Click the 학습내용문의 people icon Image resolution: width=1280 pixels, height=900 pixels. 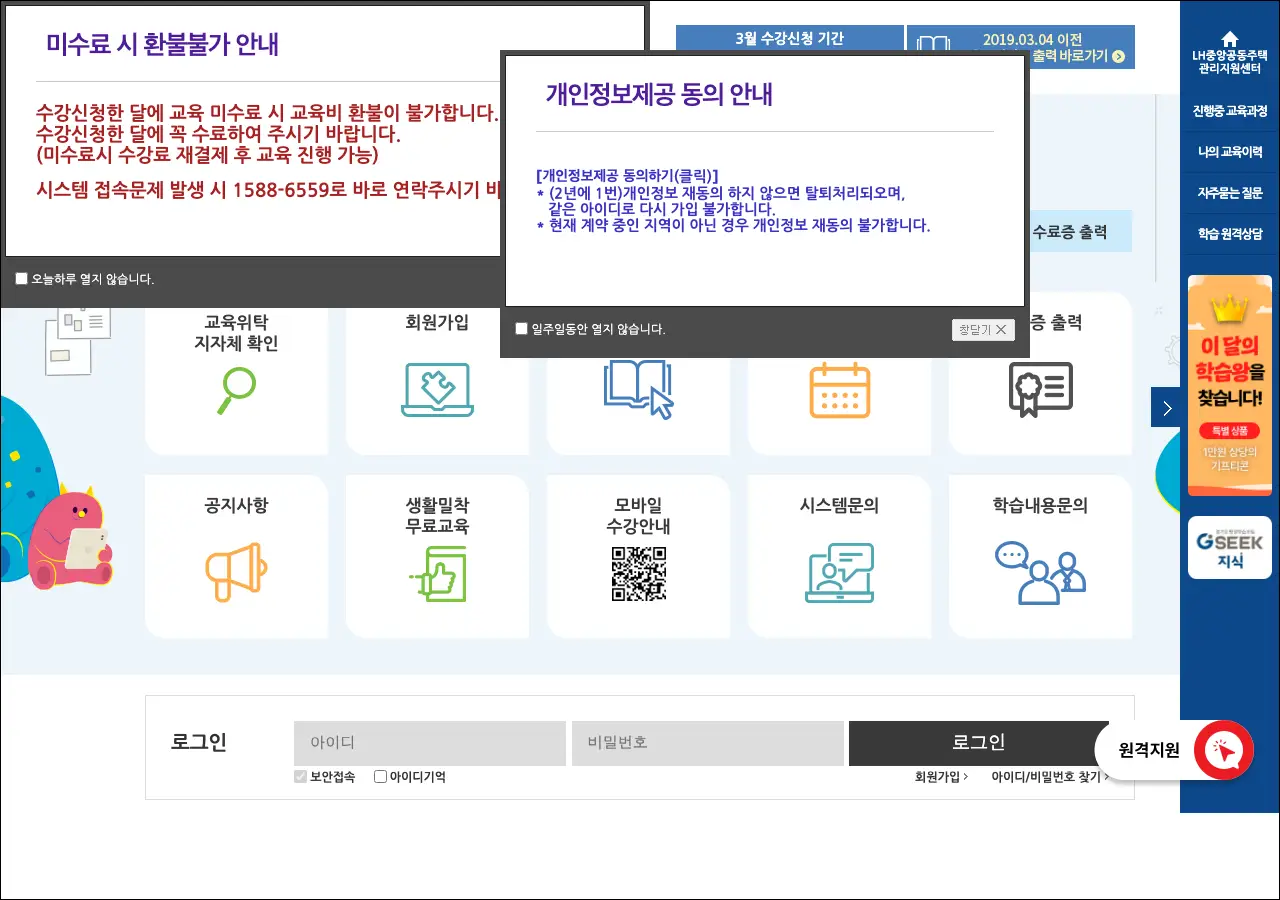[1040, 573]
